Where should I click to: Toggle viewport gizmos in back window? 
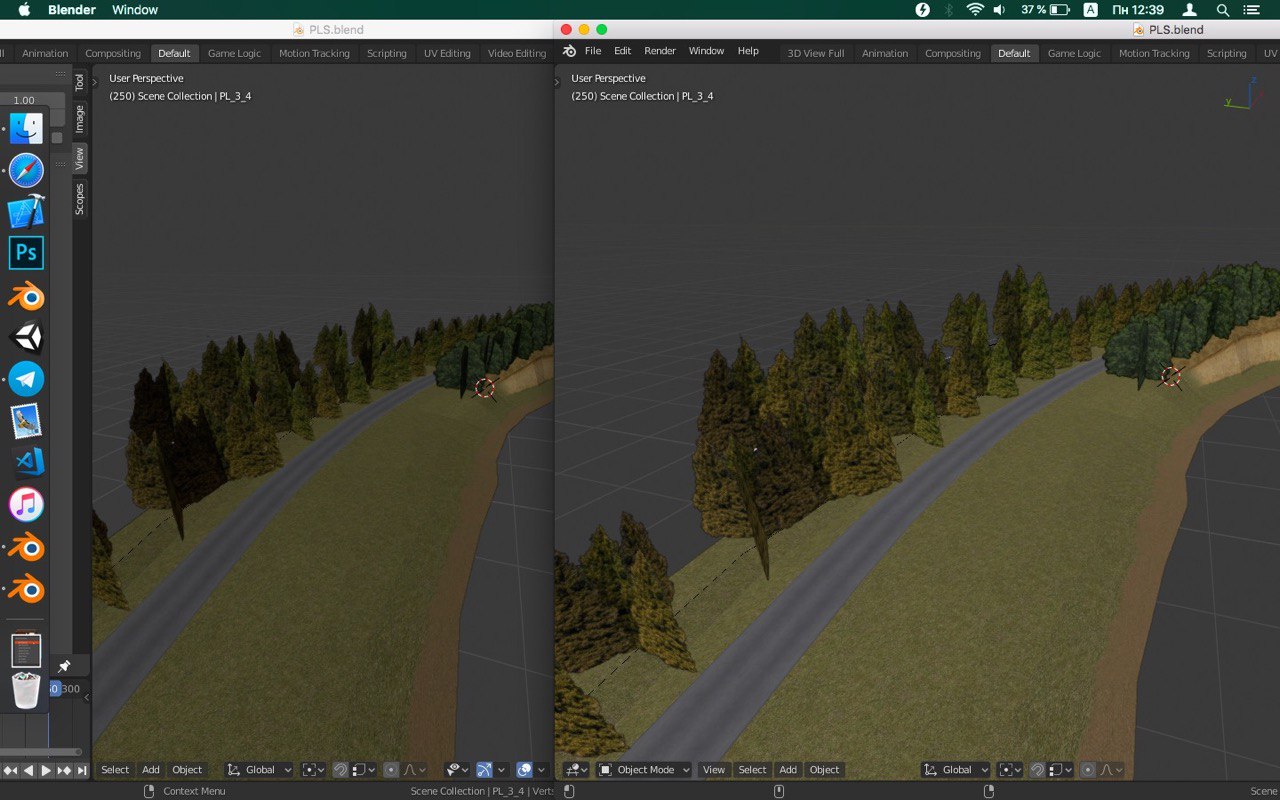(484, 770)
